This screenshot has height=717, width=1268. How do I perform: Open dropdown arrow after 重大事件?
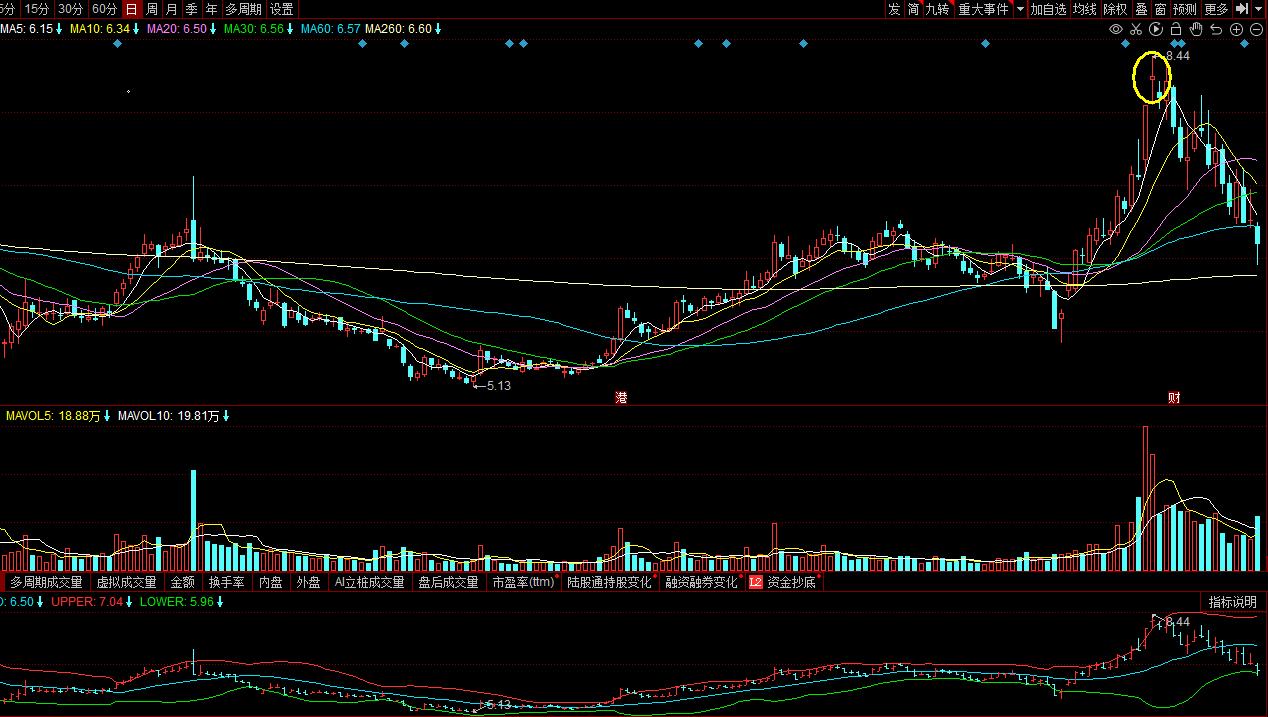pos(1020,9)
